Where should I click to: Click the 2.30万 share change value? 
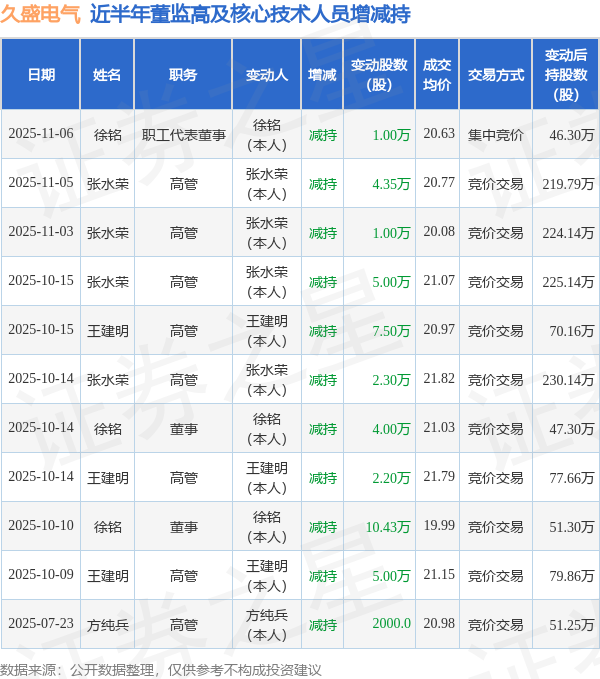click(391, 380)
